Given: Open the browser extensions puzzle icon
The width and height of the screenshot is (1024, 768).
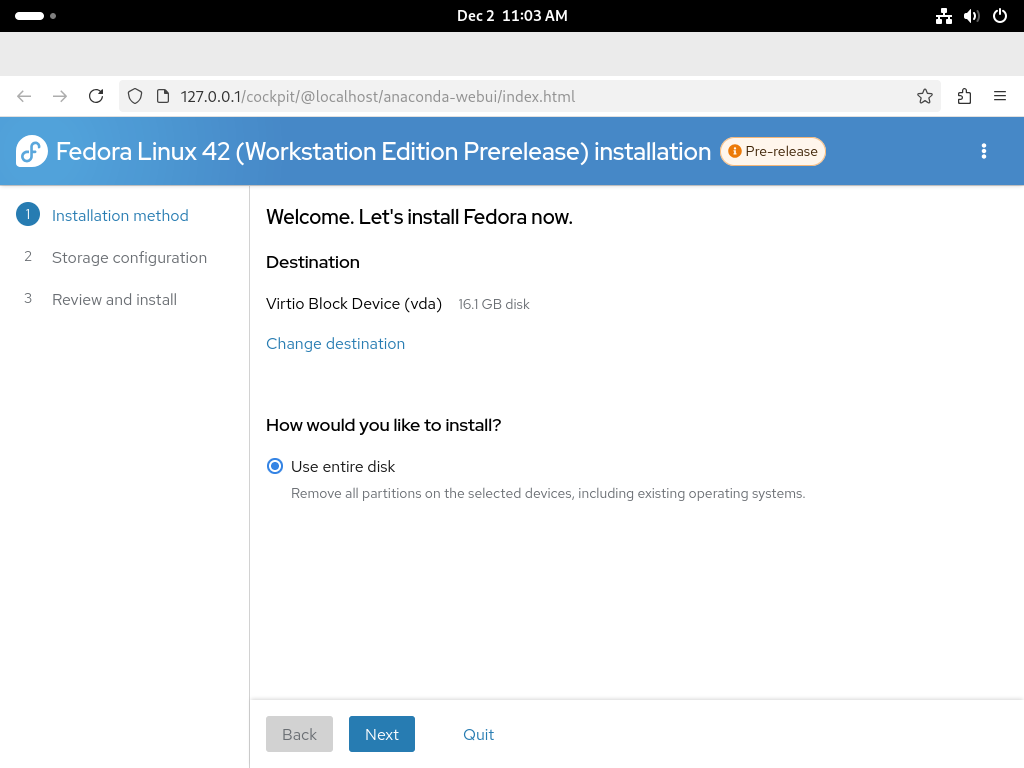Looking at the screenshot, I should 965,97.
